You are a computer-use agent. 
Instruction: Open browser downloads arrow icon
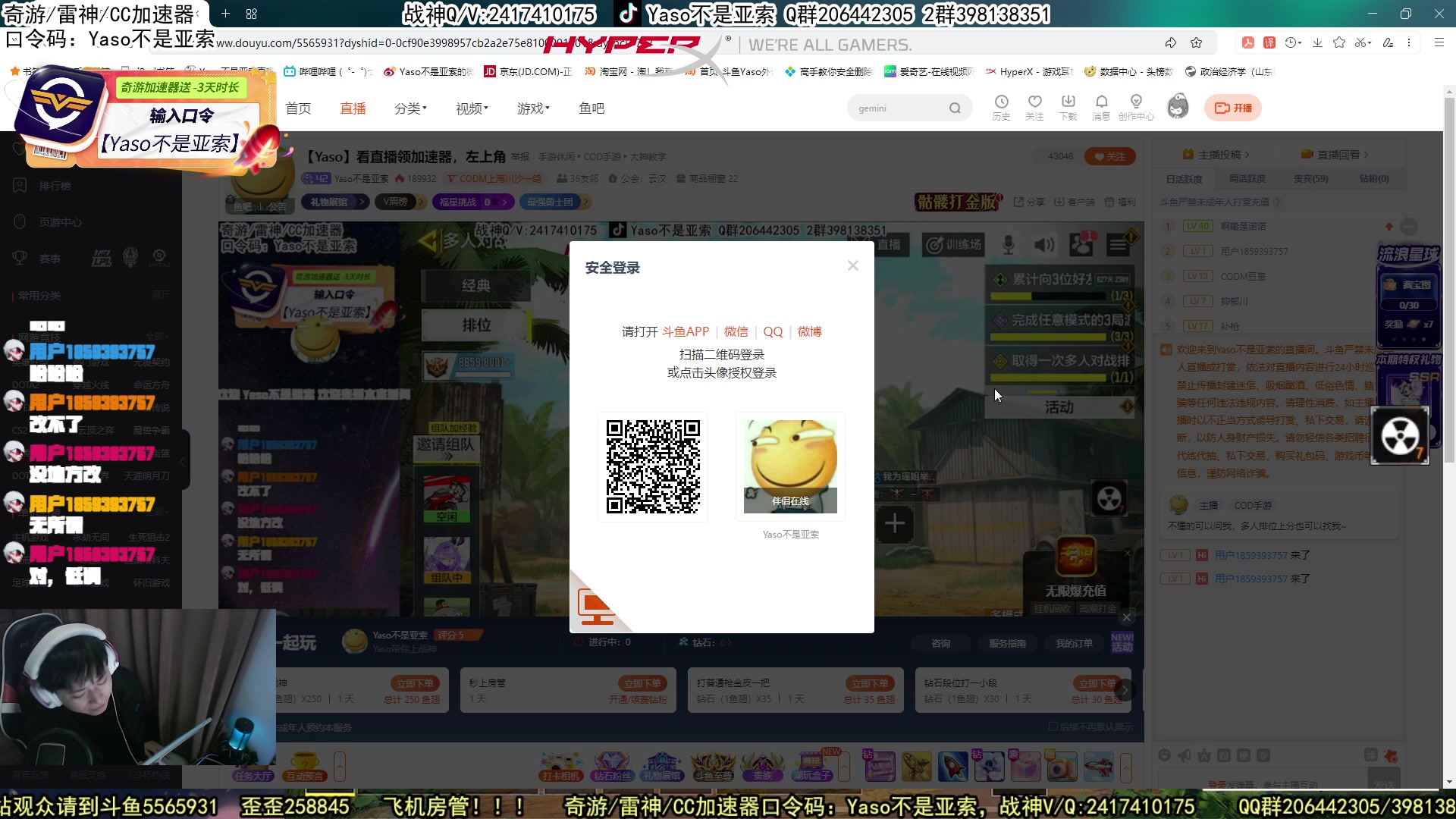pyautogui.click(x=1317, y=42)
